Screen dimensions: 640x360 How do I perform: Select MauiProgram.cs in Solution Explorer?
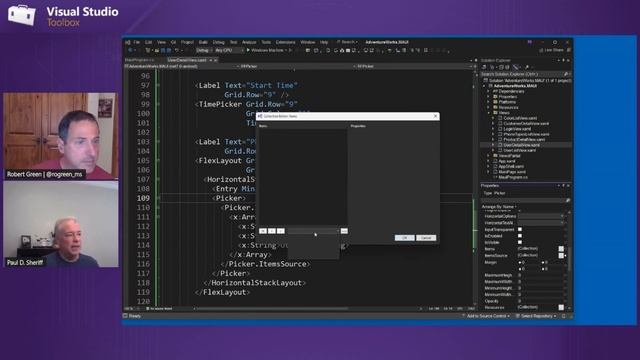(x=513, y=177)
